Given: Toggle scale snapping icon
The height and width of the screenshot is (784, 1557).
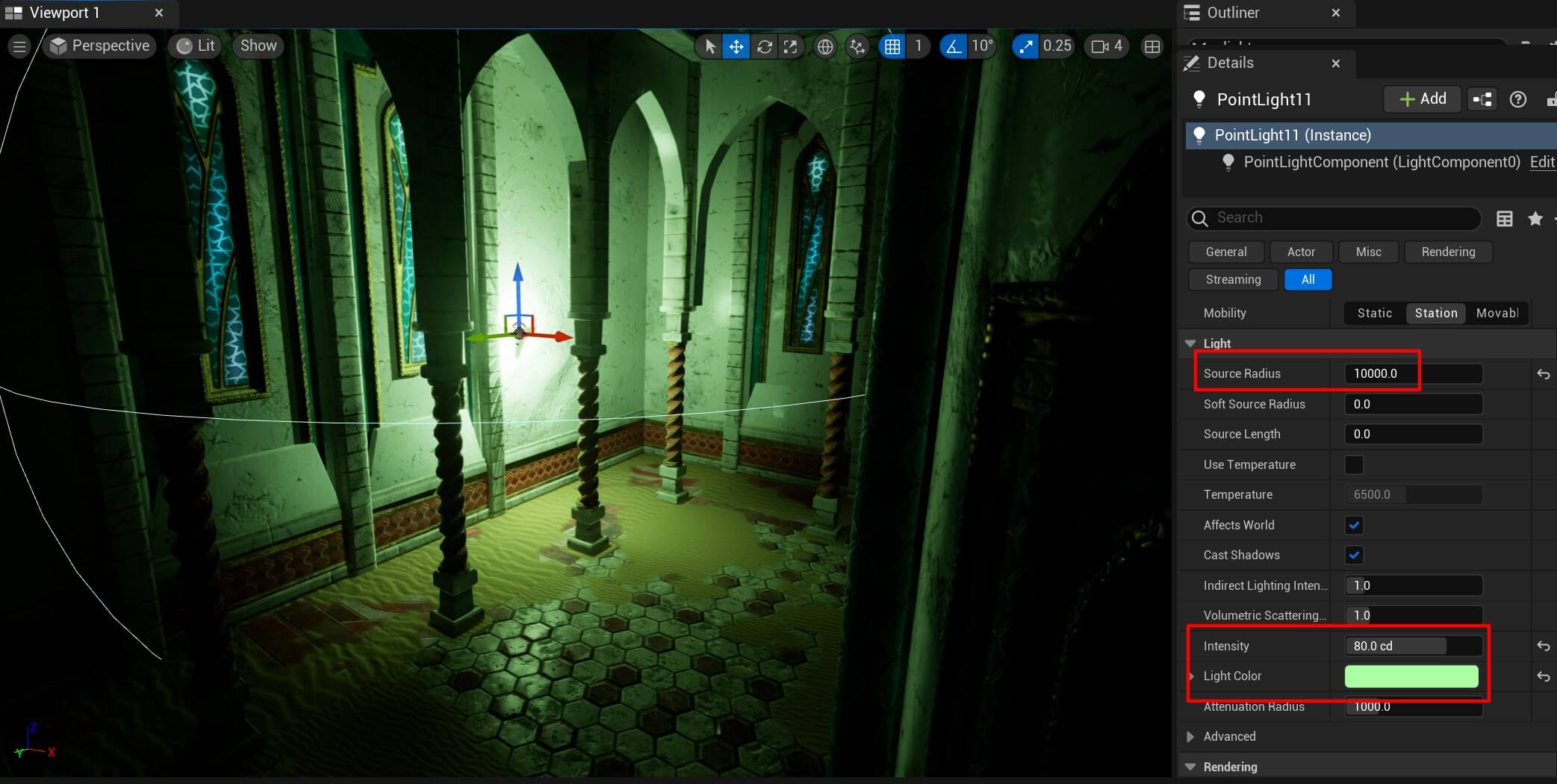Looking at the screenshot, I should [1026, 46].
